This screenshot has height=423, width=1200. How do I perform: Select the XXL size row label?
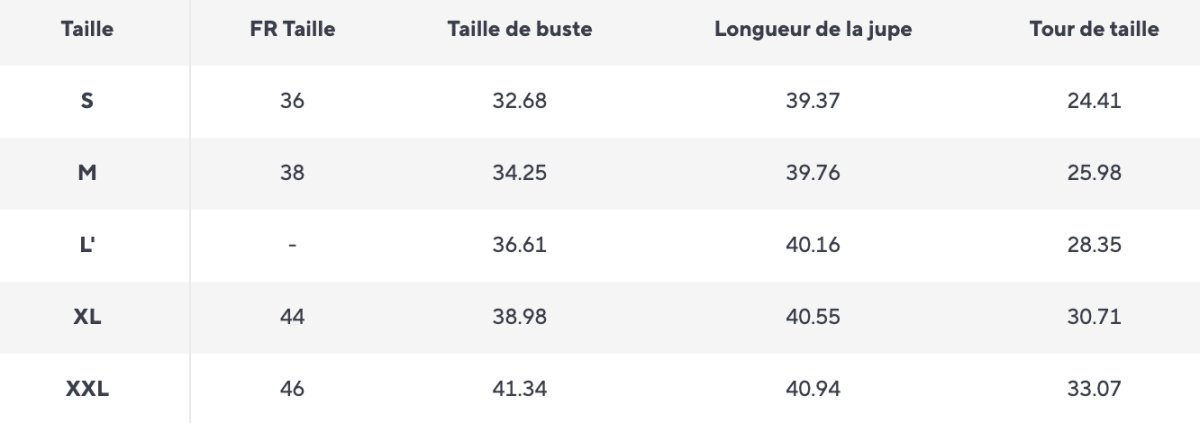point(87,389)
